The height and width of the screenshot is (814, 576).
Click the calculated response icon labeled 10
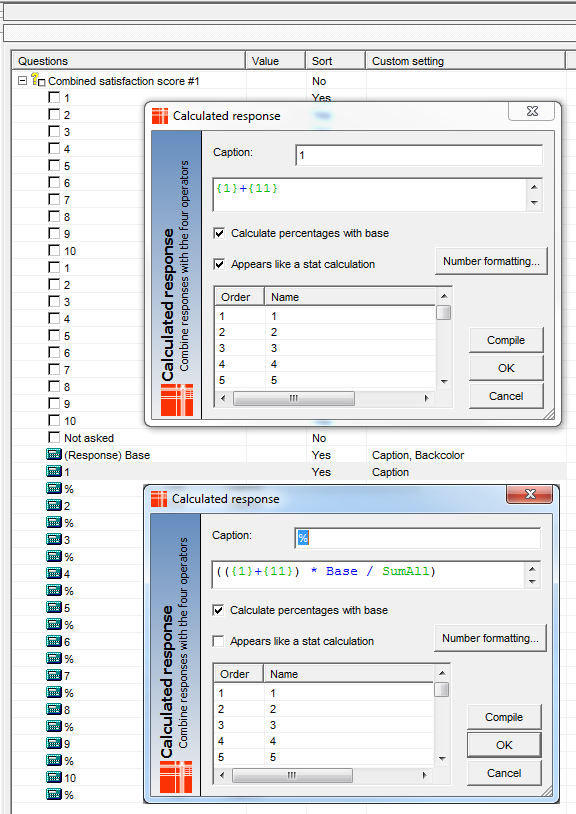pyautogui.click(x=54, y=777)
